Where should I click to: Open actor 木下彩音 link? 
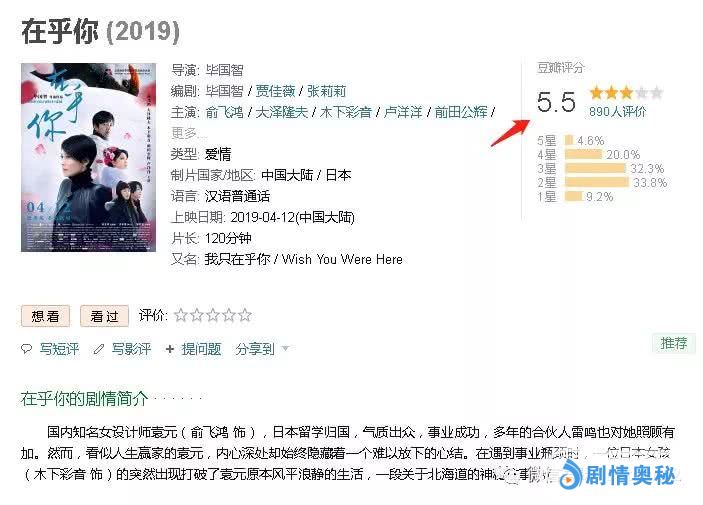click(345, 112)
